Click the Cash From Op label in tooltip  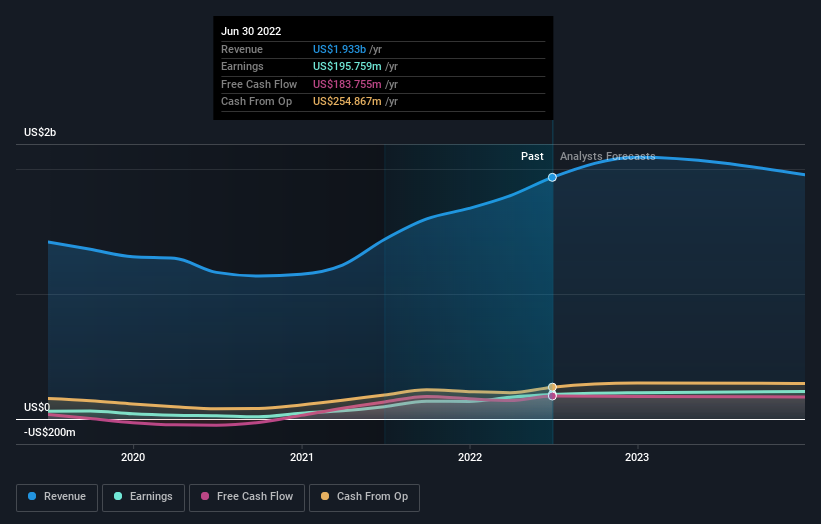tap(257, 102)
